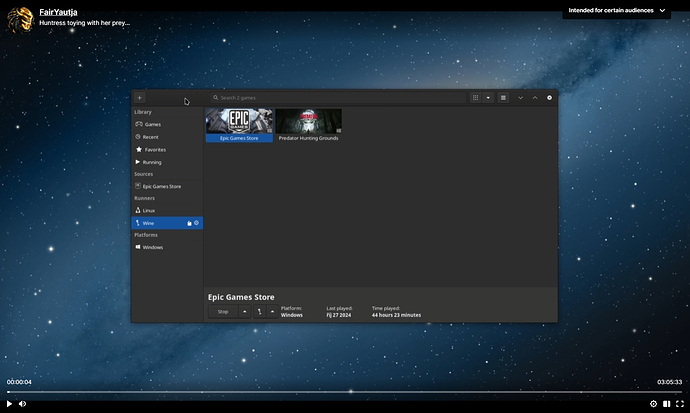This screenshot has width=690, height=413.
Task: Switch to list view icon
Action: pyautogui.click(x=503, y=98)
